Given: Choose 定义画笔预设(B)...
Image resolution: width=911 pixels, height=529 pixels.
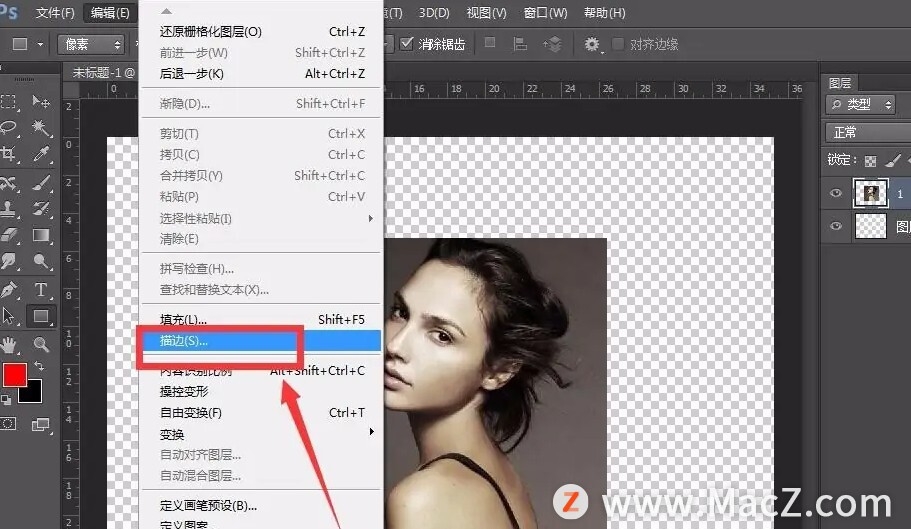Looking at the screenshot, I should coord(261,506).
